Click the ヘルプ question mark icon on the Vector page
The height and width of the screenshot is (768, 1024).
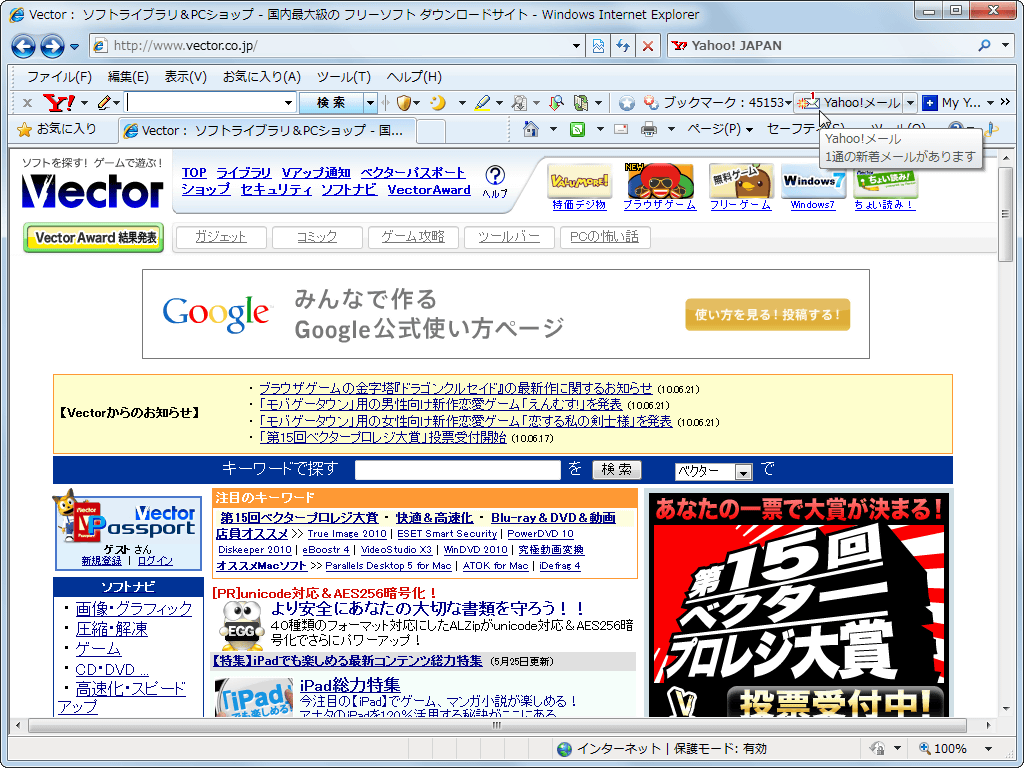coord(495,175)
